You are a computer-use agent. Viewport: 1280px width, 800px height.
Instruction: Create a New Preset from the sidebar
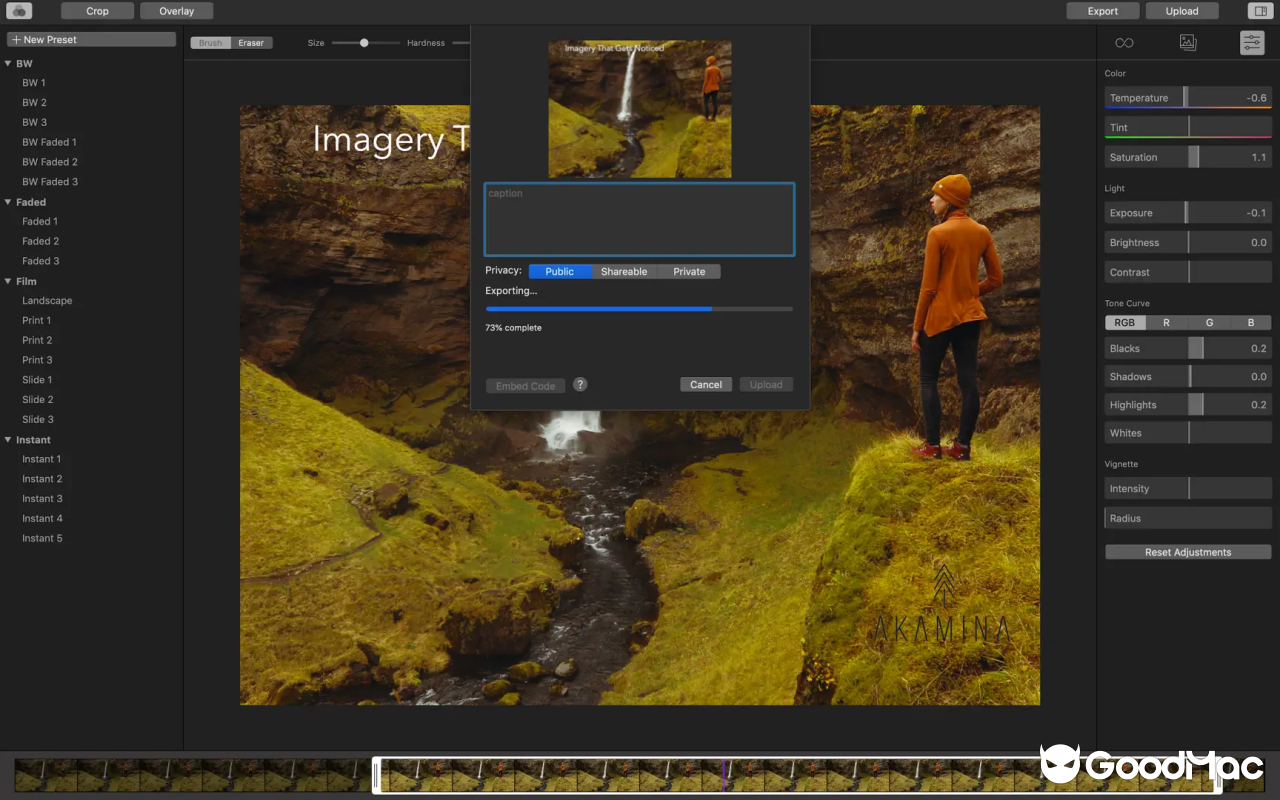click(90, 38)
